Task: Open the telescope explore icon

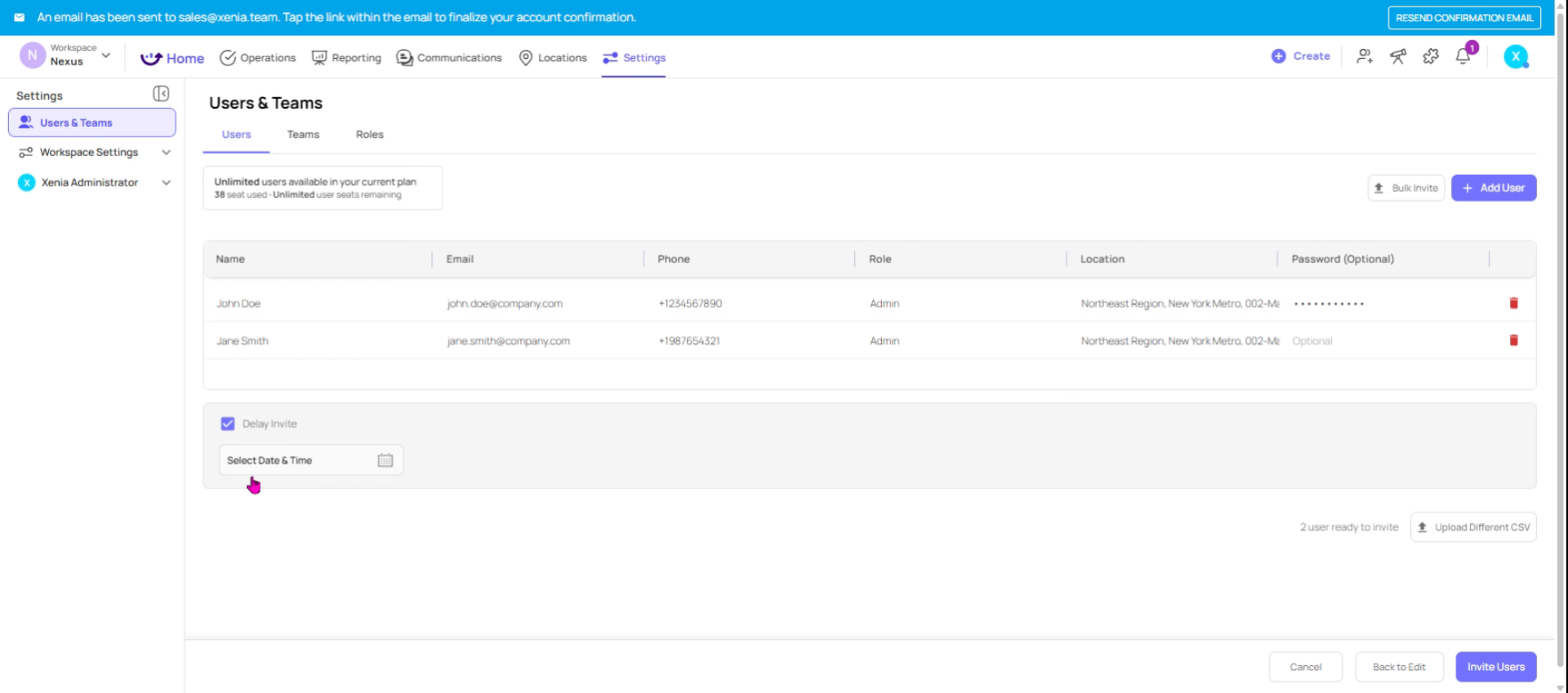Action: (x=1398, y=56)
